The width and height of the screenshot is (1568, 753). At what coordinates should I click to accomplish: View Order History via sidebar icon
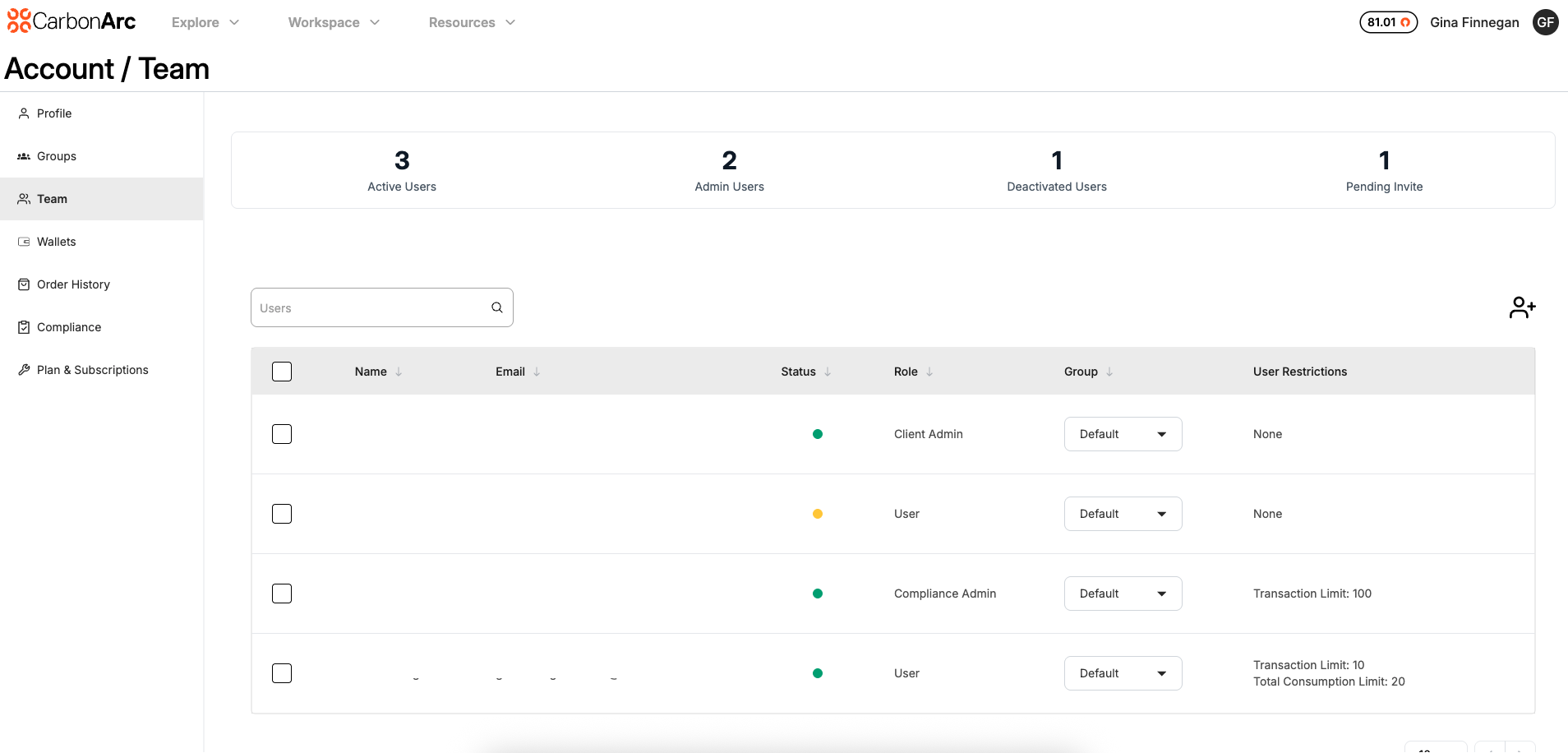[24, 284]
